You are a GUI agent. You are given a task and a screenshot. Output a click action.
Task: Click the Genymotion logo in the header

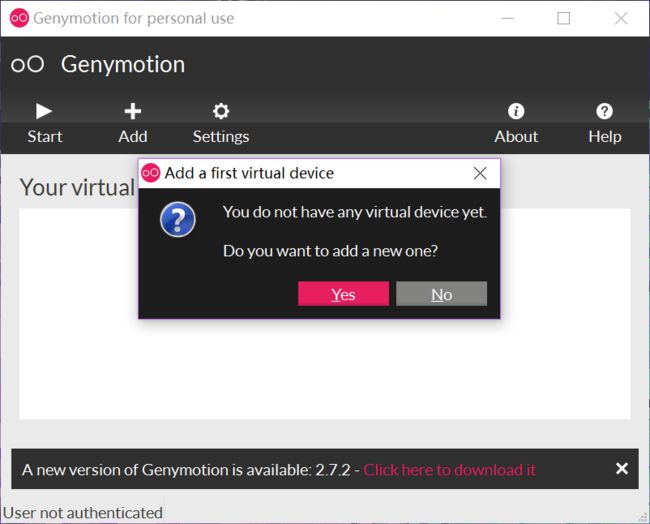(27, 65)
